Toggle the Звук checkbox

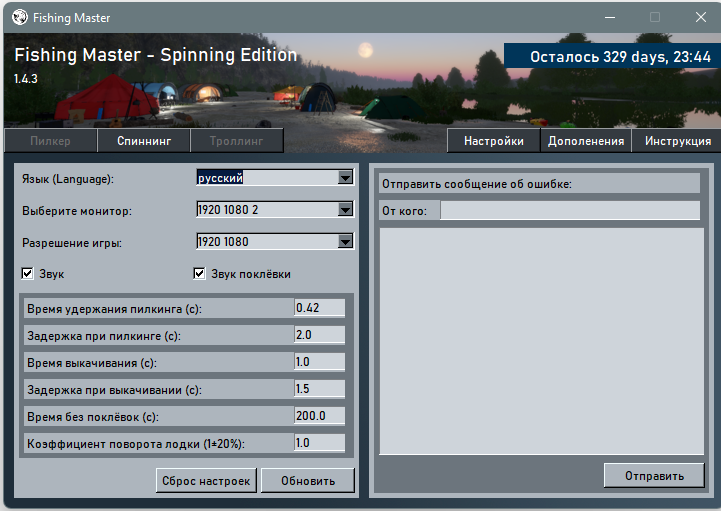(28, 274)
